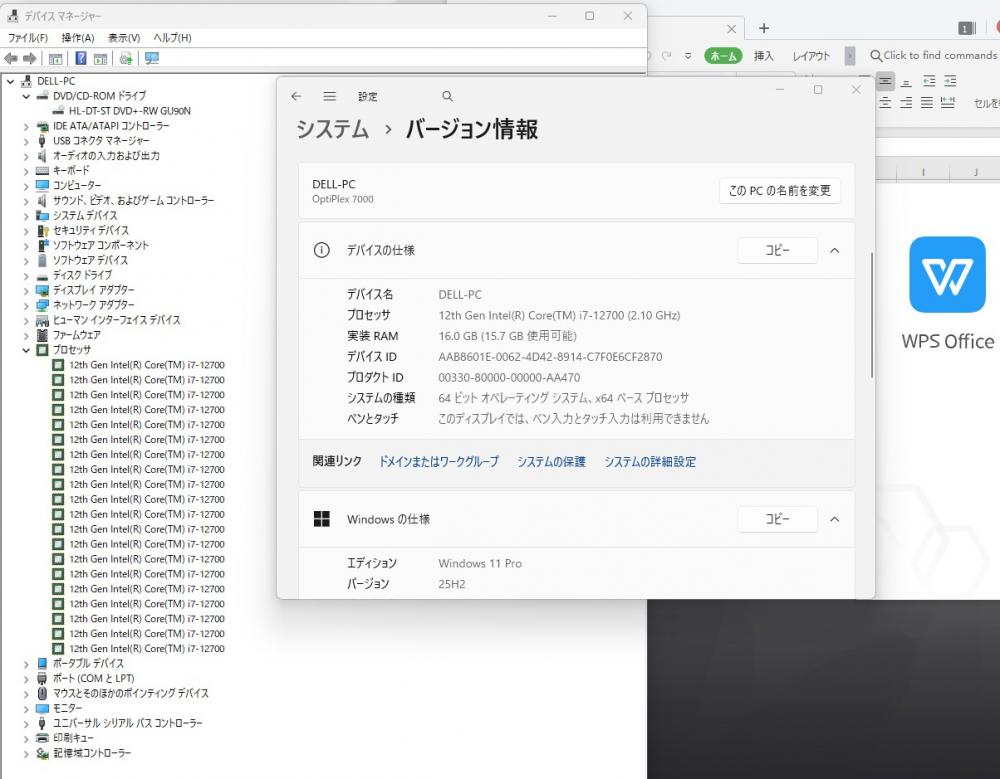Screen dimensions: 1000x779
Task: Click increase indent icon in WPS ribbon
Action: tap(951, 81)
